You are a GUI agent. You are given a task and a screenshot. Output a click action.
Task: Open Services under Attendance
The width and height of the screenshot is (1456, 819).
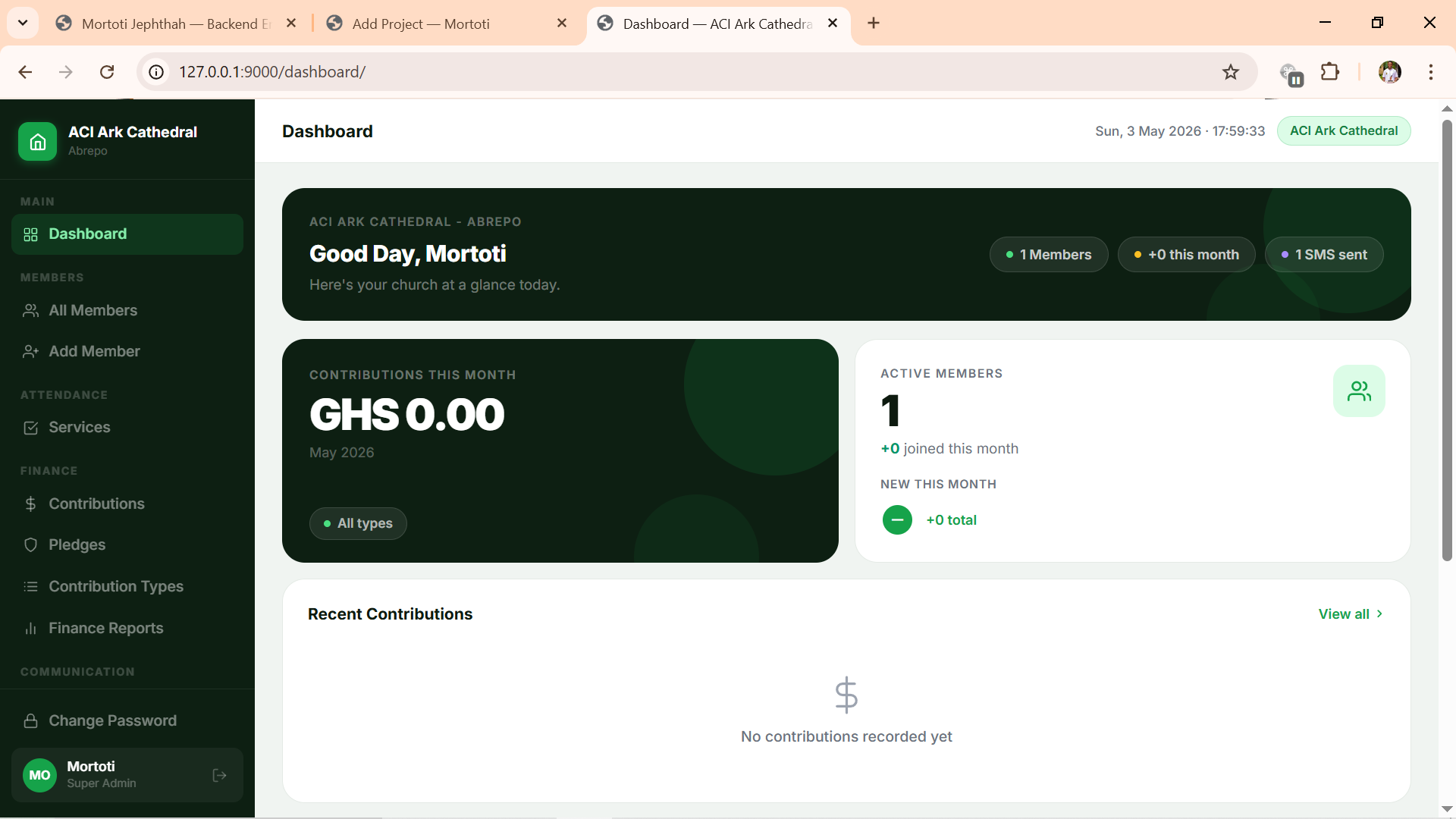127,428
